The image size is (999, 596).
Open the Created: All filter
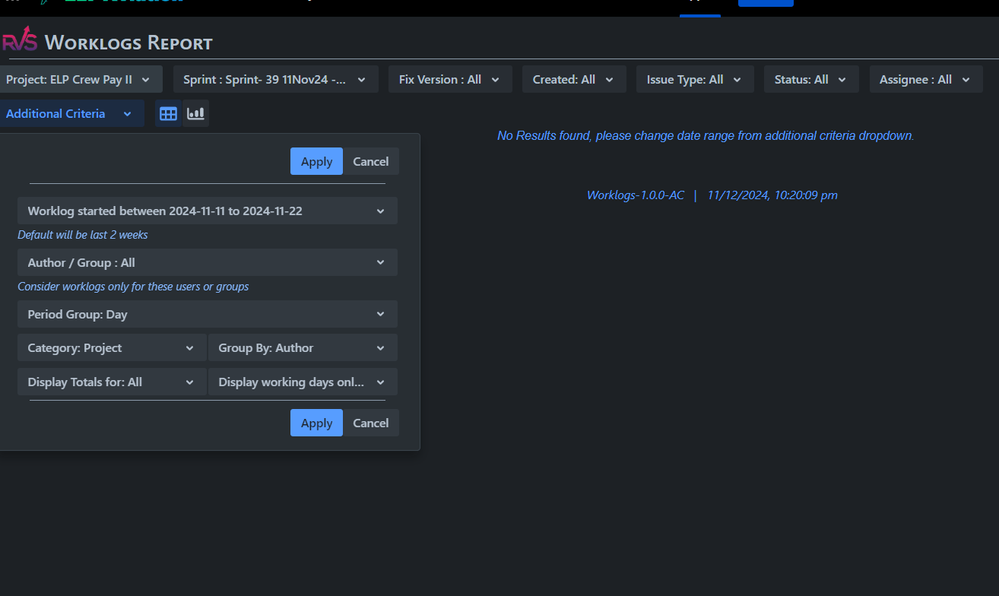click(x=573, y=79)
